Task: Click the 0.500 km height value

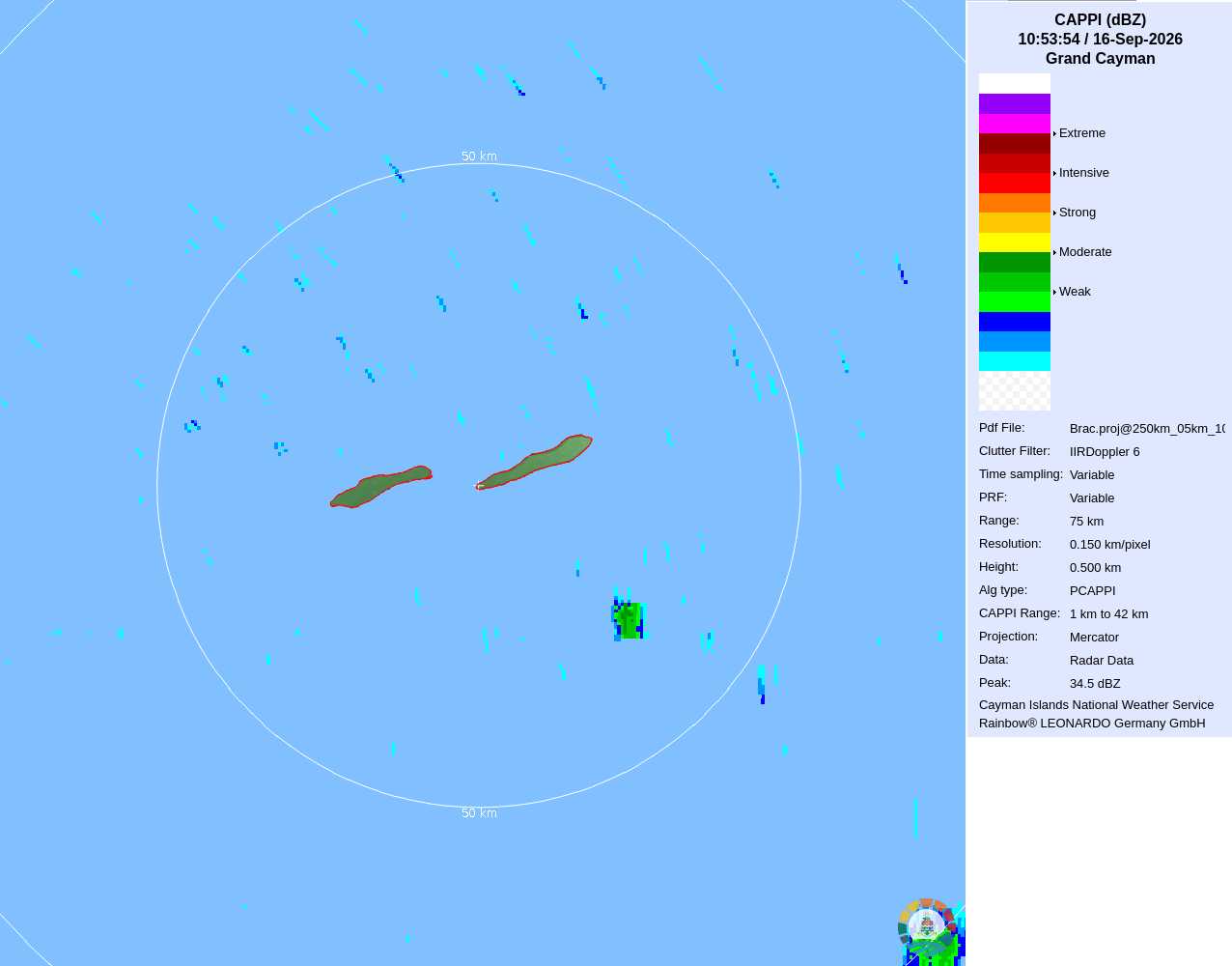Action: click(x=1095, y=567)
